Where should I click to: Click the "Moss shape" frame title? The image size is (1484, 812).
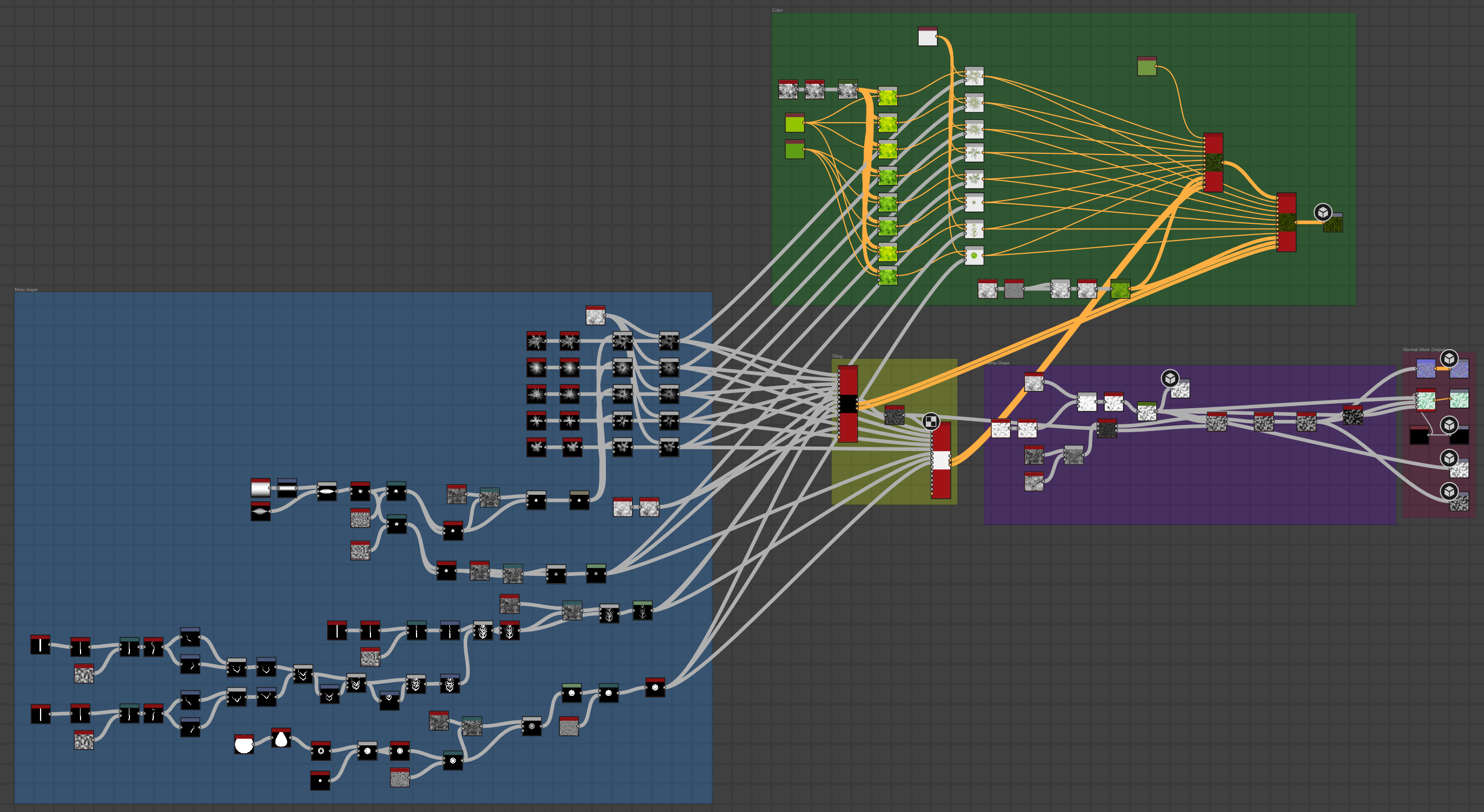26,289
